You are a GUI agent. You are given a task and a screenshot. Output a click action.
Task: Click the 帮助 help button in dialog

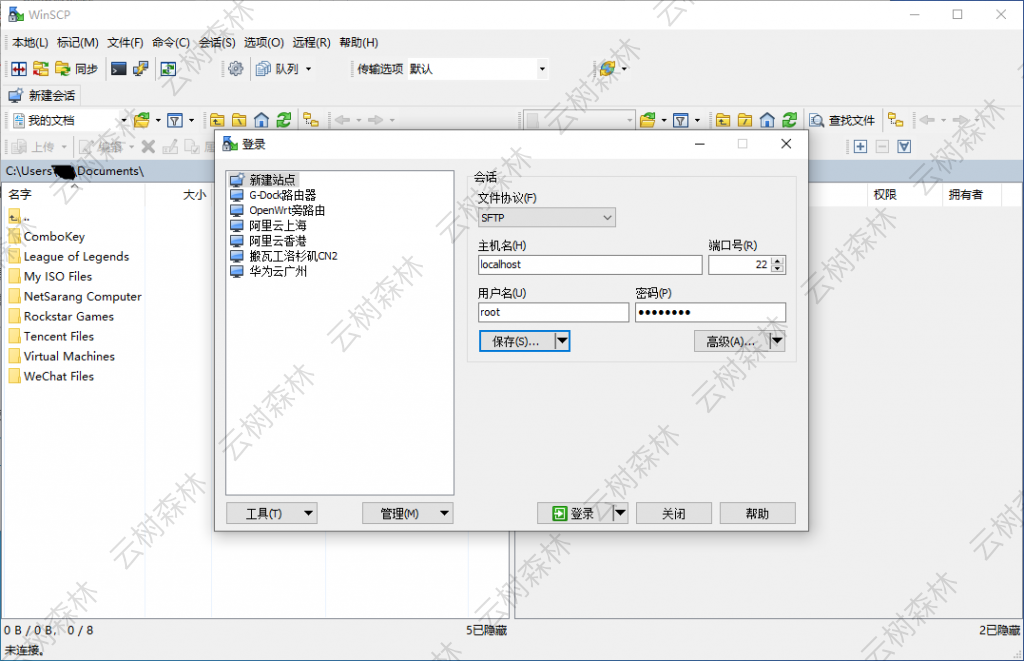click(758, 513)
